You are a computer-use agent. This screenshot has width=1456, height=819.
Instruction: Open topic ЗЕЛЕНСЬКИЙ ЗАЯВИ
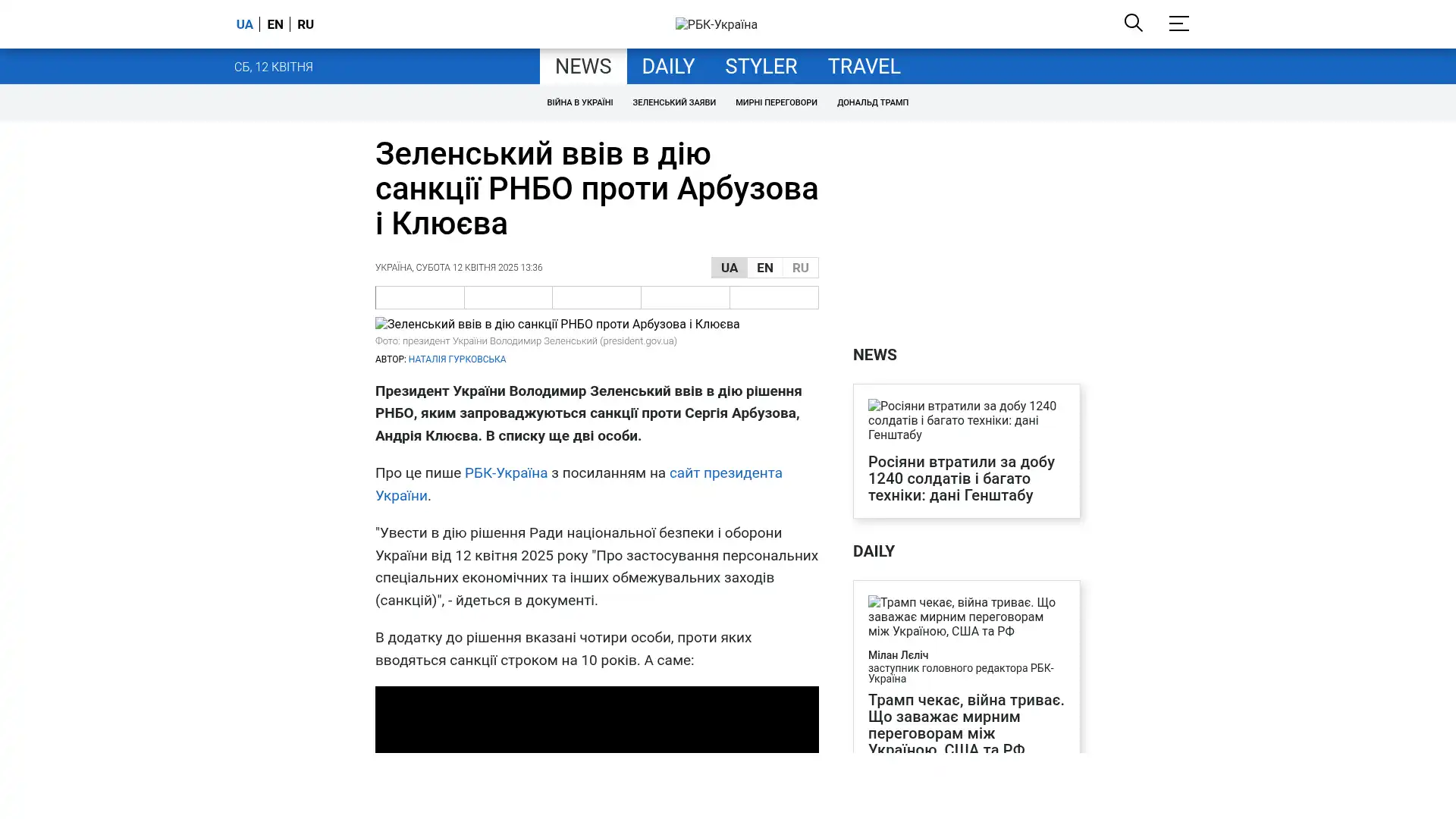pyautogui.click(x=674, y=102)
